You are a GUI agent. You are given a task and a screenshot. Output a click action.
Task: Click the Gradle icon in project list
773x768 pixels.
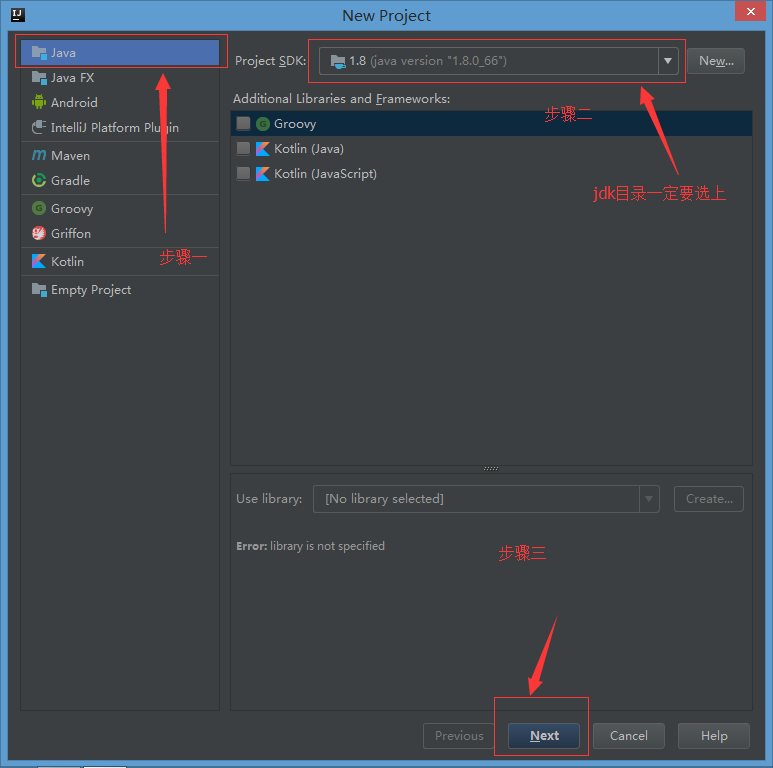39,181
